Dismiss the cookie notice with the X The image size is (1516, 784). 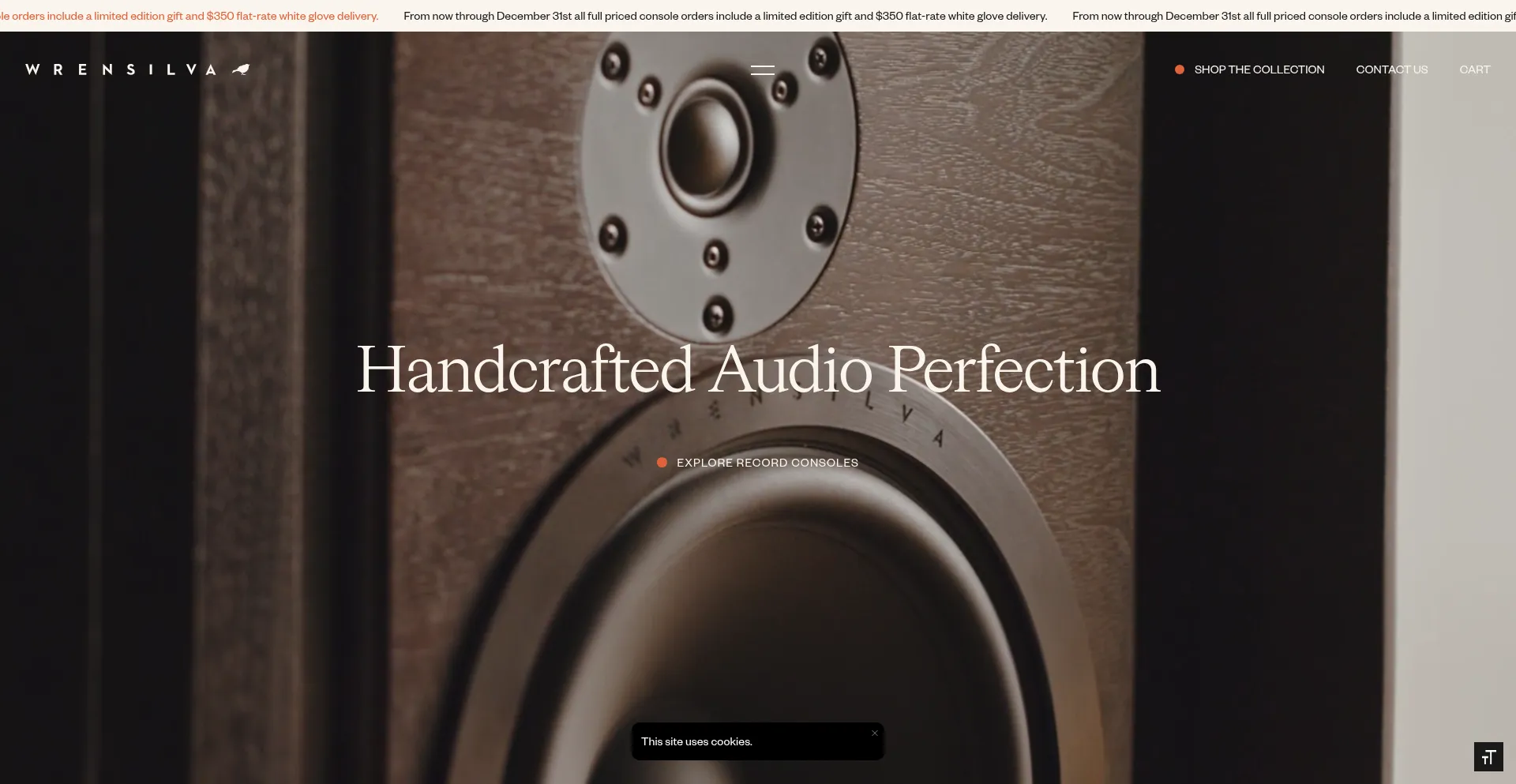click(875, 733)
